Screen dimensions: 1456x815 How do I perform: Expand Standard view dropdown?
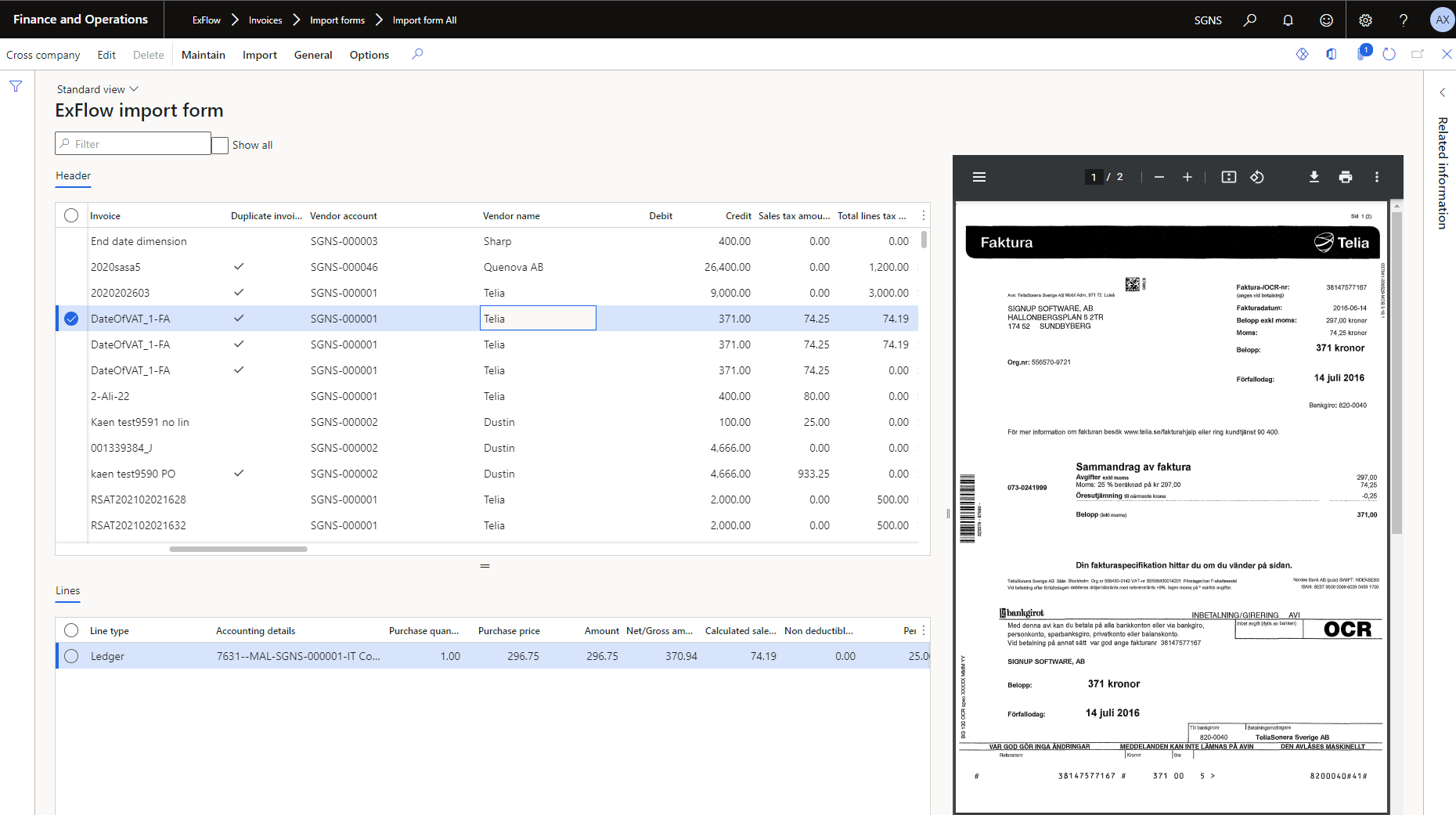tap(98, 89)
